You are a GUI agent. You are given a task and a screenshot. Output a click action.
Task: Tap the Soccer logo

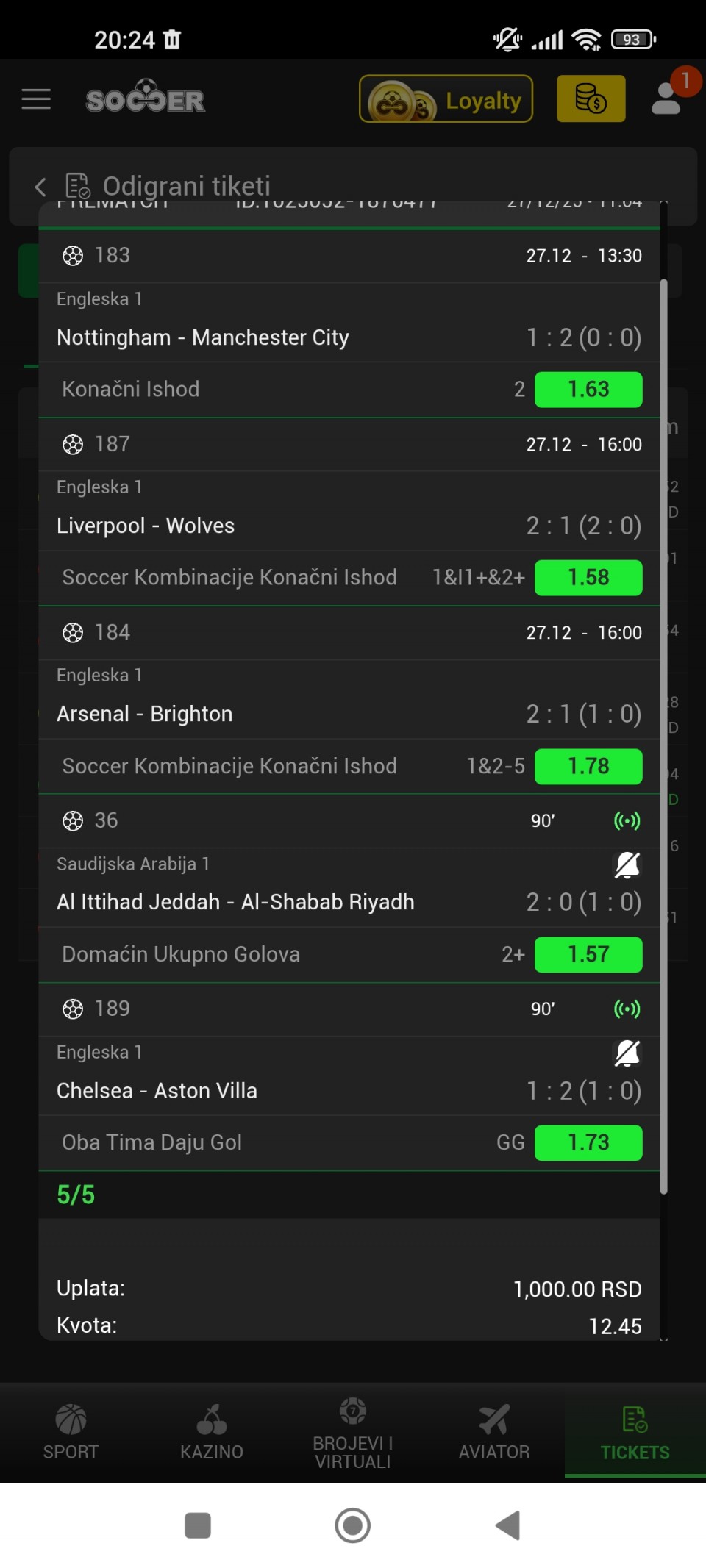coord(146,99)
